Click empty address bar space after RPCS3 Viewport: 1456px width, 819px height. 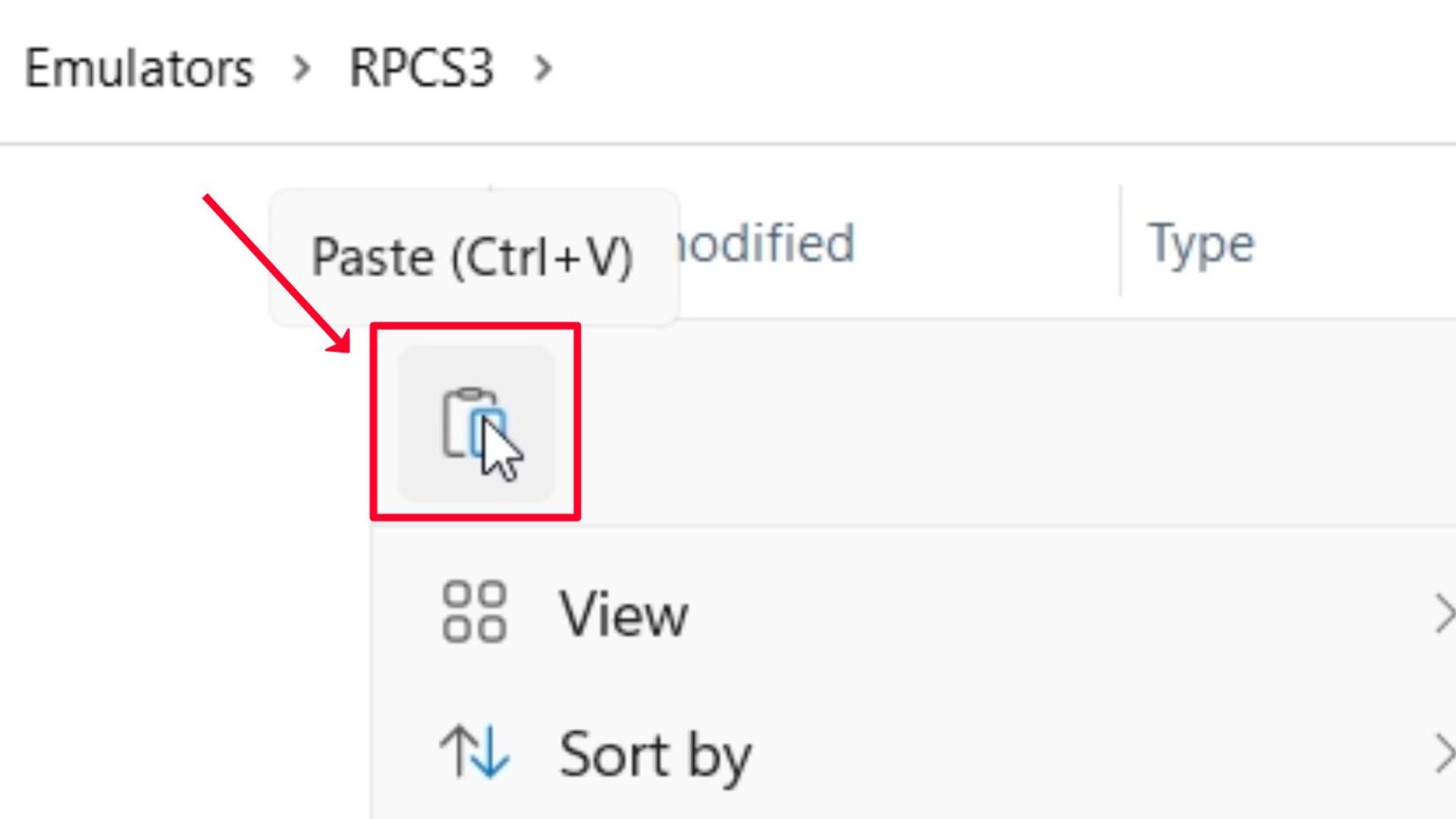coord(948,68)
